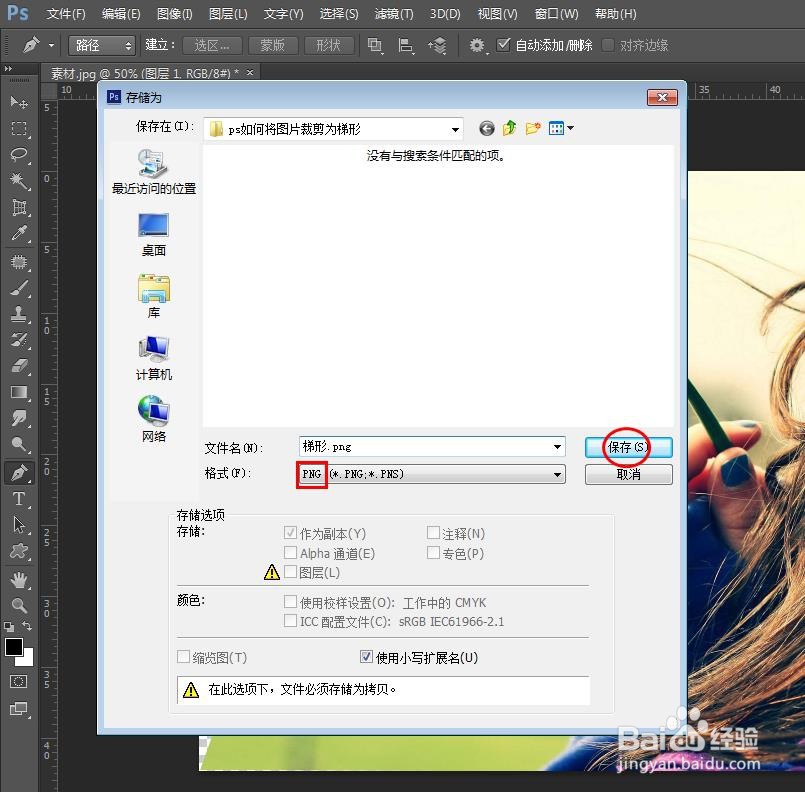Open the 滤镜(T) menu
The height and width of the screenshot is (792, 805).
click(394, 14)
